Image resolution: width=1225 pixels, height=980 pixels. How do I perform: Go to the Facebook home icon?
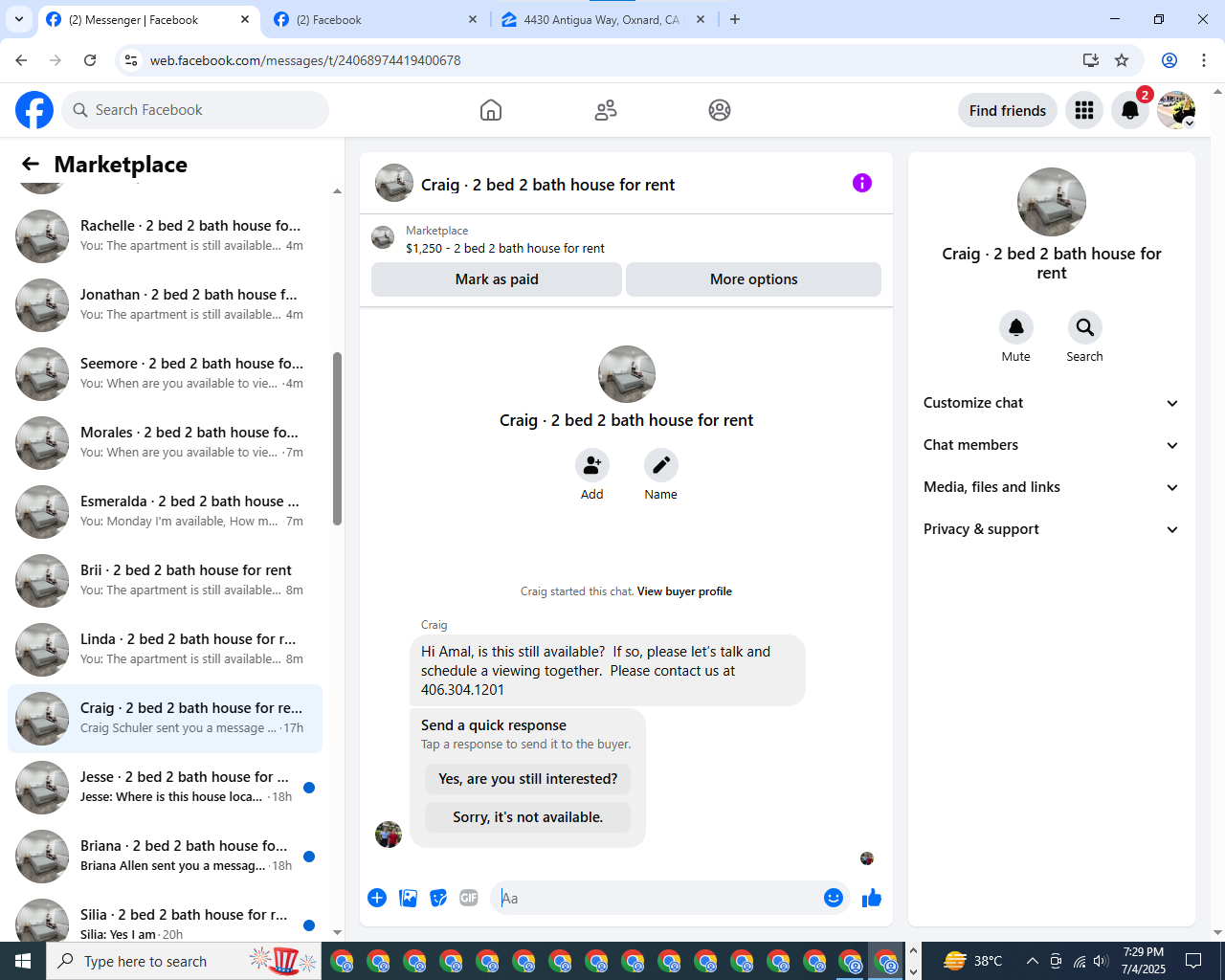491,110
